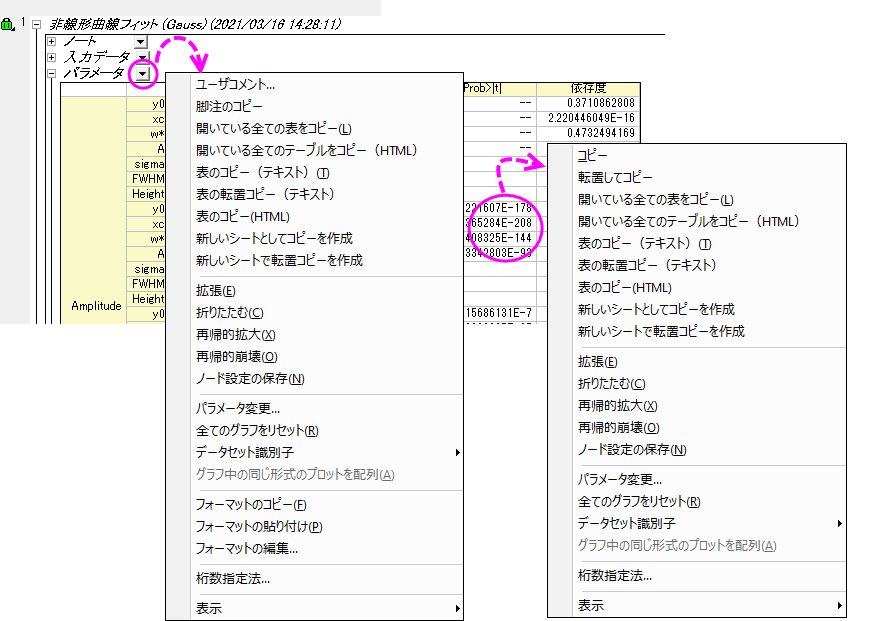Open the パラメータ dropdown arrow
893x621 pixels.
(142, 73)
